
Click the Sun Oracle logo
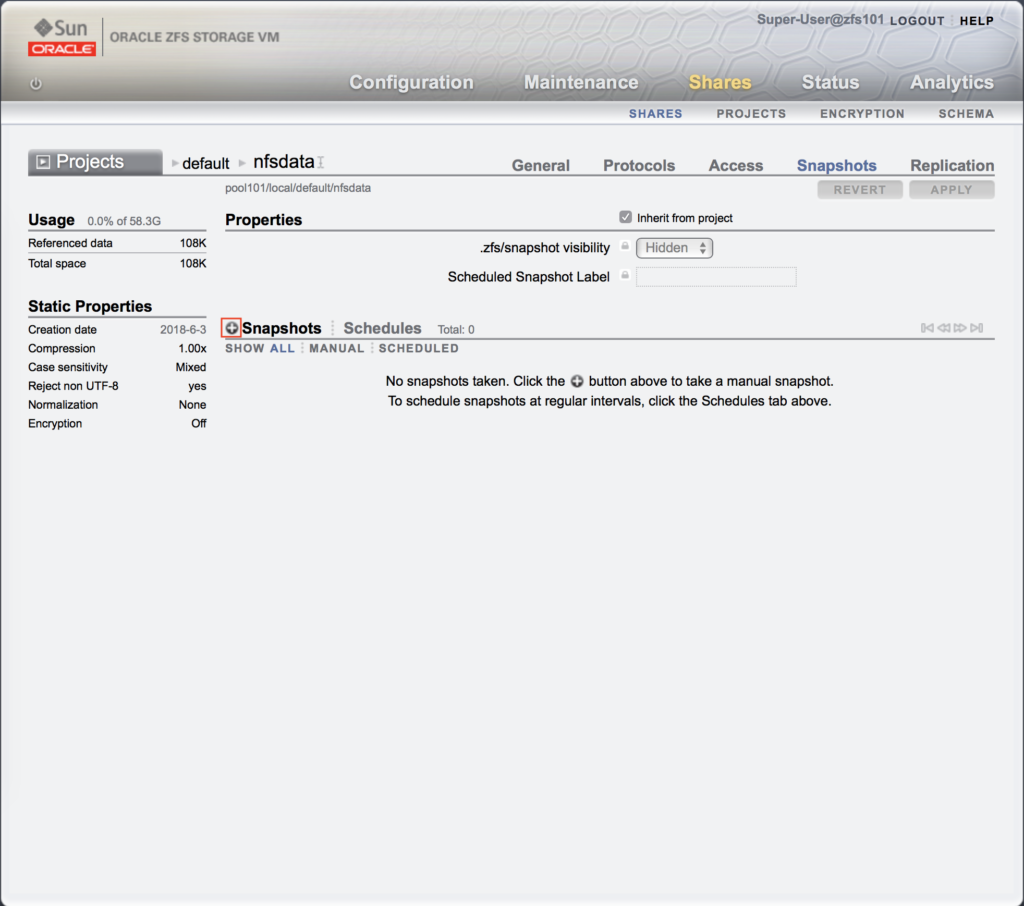(x=61, y=37)
